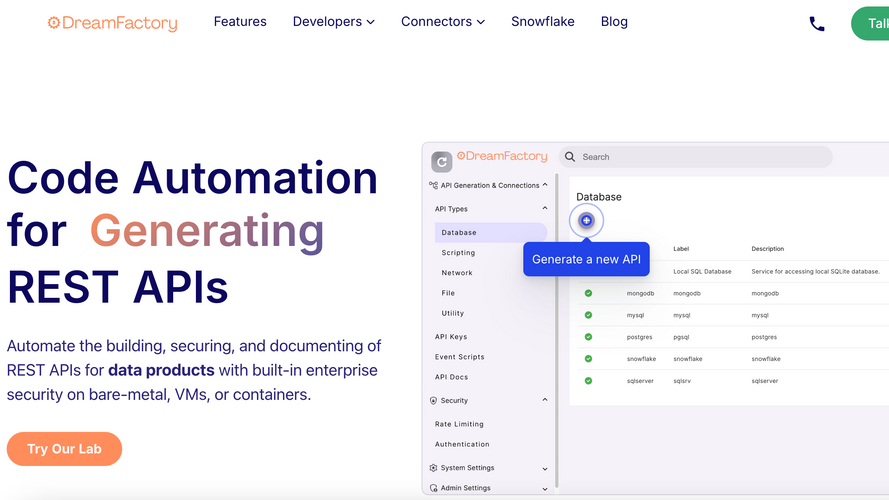Viewport: 889px width, 500px height.
Task: Select Network in the sidebar
Action: click(x=457, y=273)
